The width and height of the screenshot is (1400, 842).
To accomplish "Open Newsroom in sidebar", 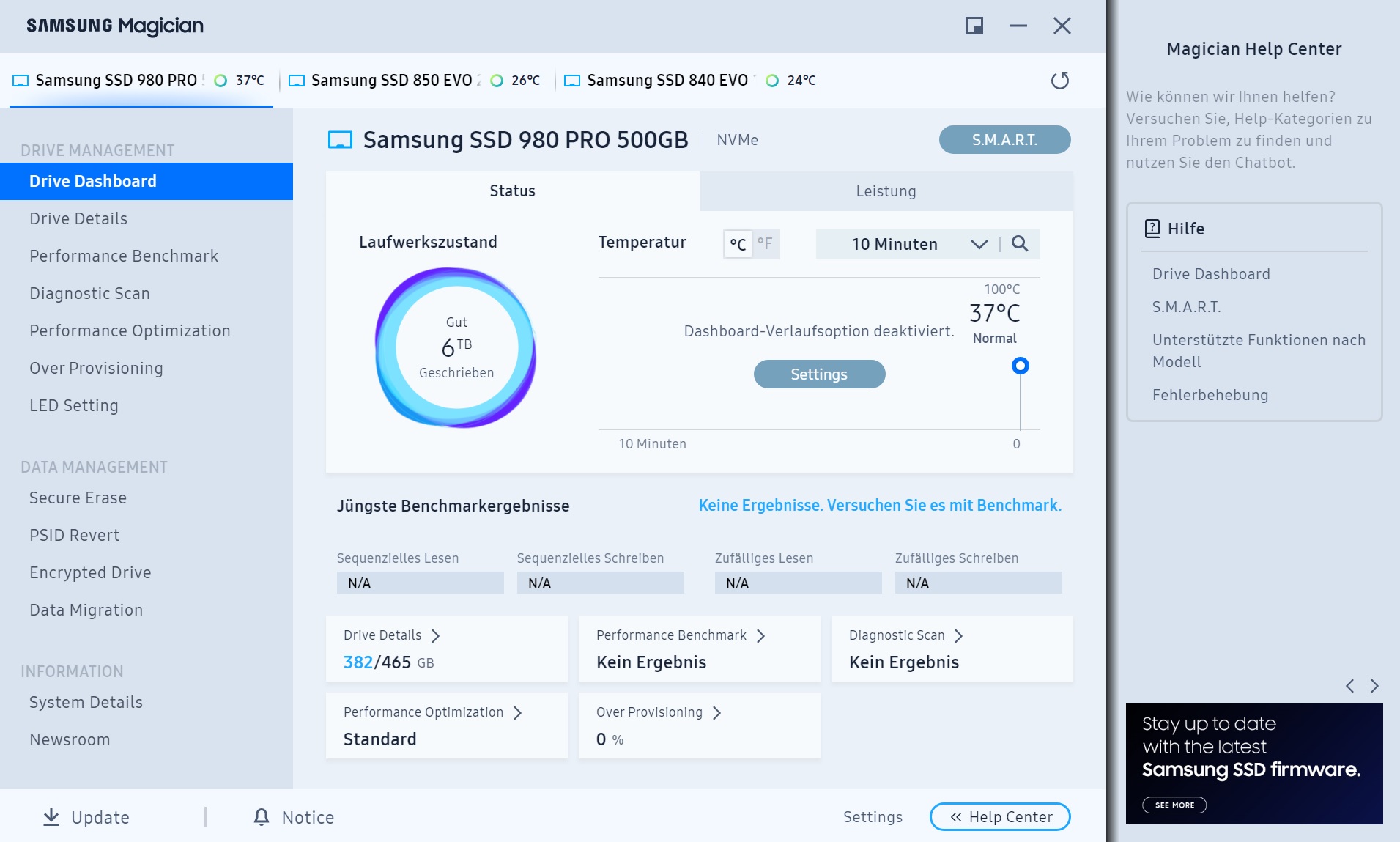I will (147, 739).
